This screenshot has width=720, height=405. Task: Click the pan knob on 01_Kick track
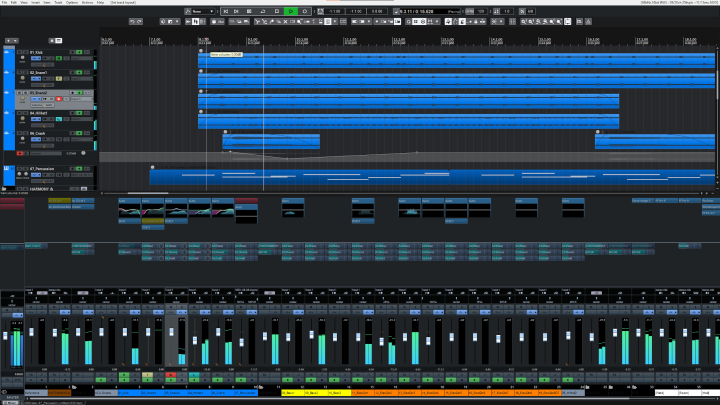click(22, 59)
